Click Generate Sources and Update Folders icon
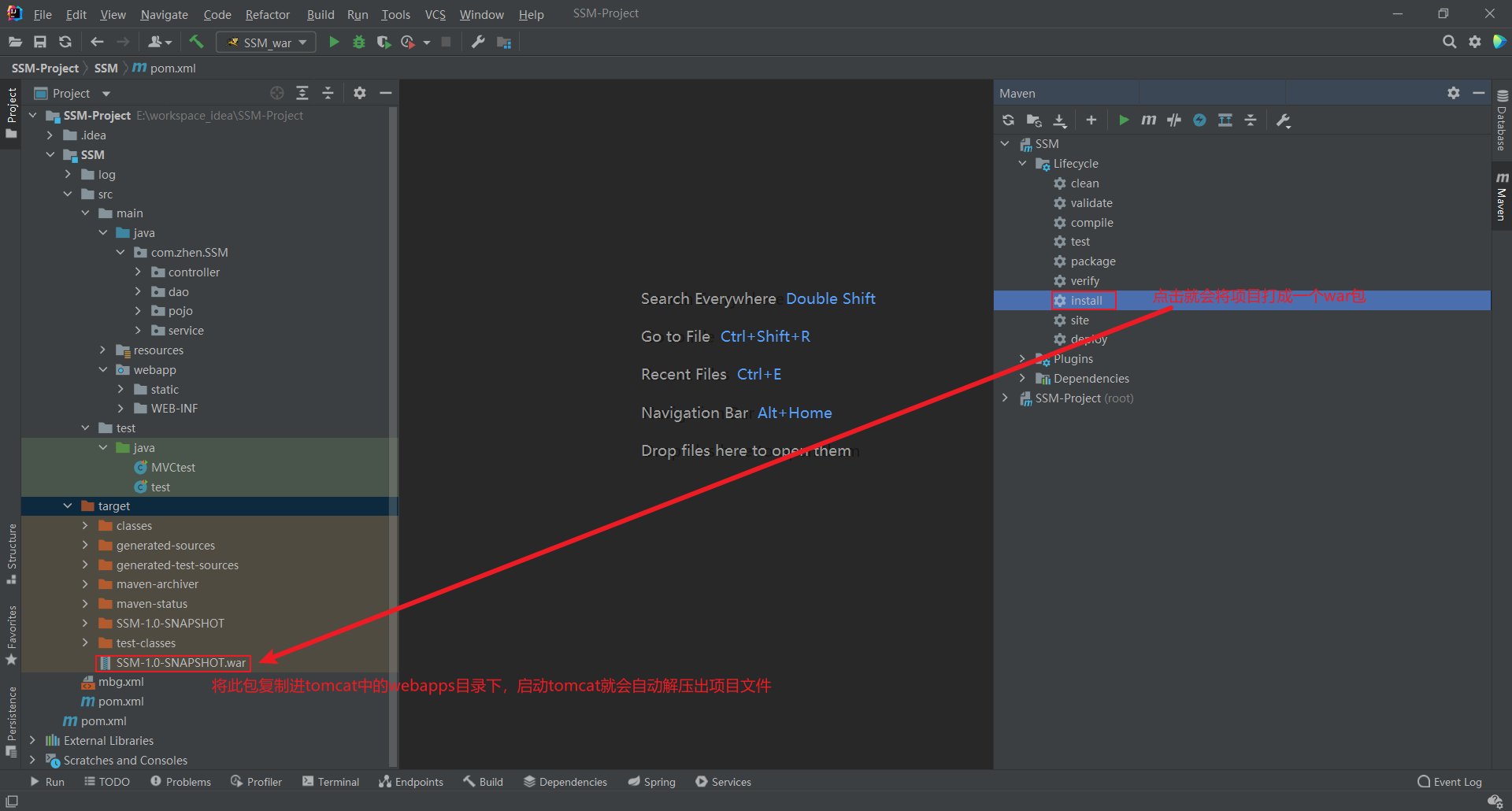 coord(1034,120)
